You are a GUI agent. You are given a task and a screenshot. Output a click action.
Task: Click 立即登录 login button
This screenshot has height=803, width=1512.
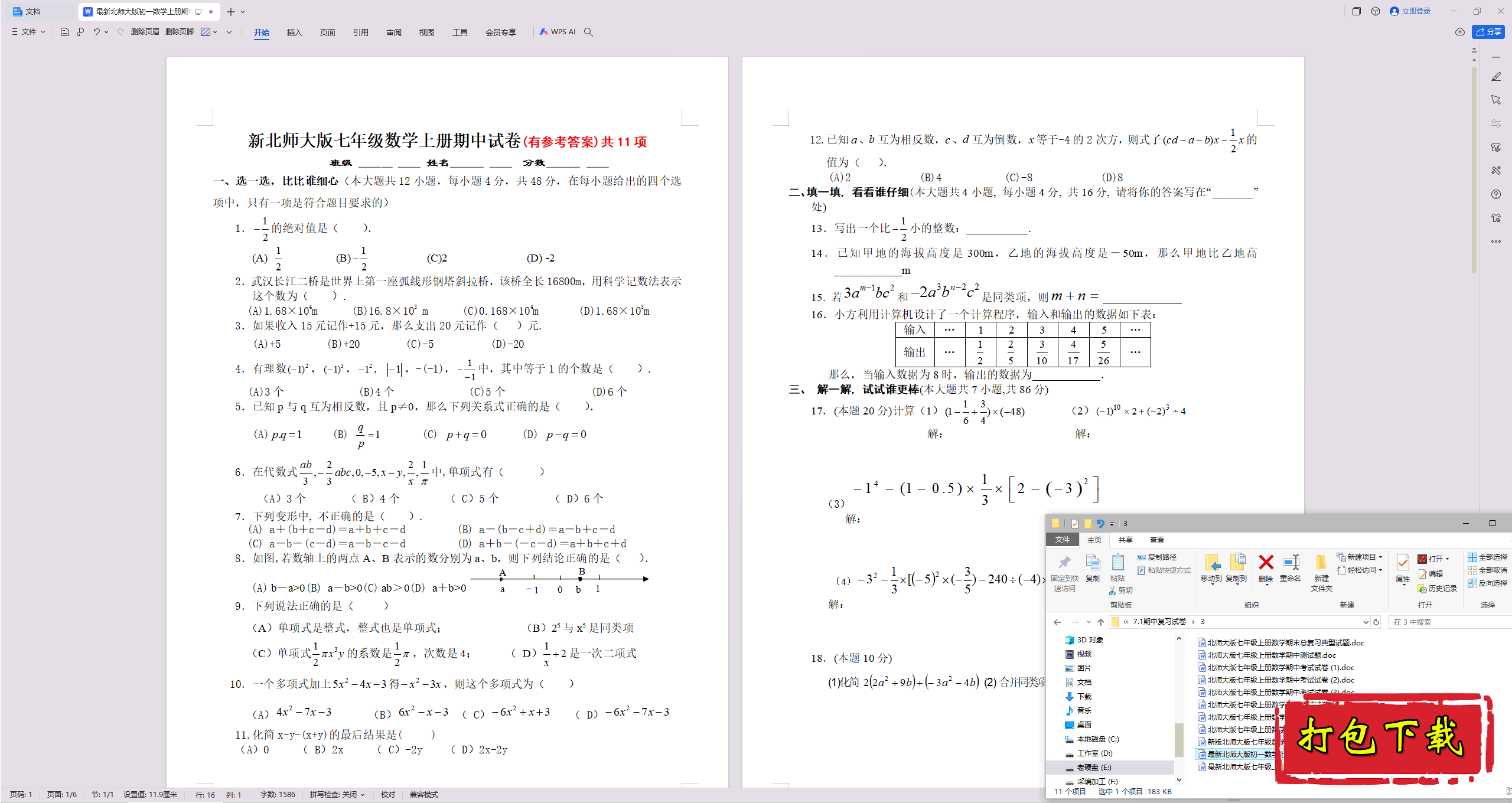tap(1410, 11)
